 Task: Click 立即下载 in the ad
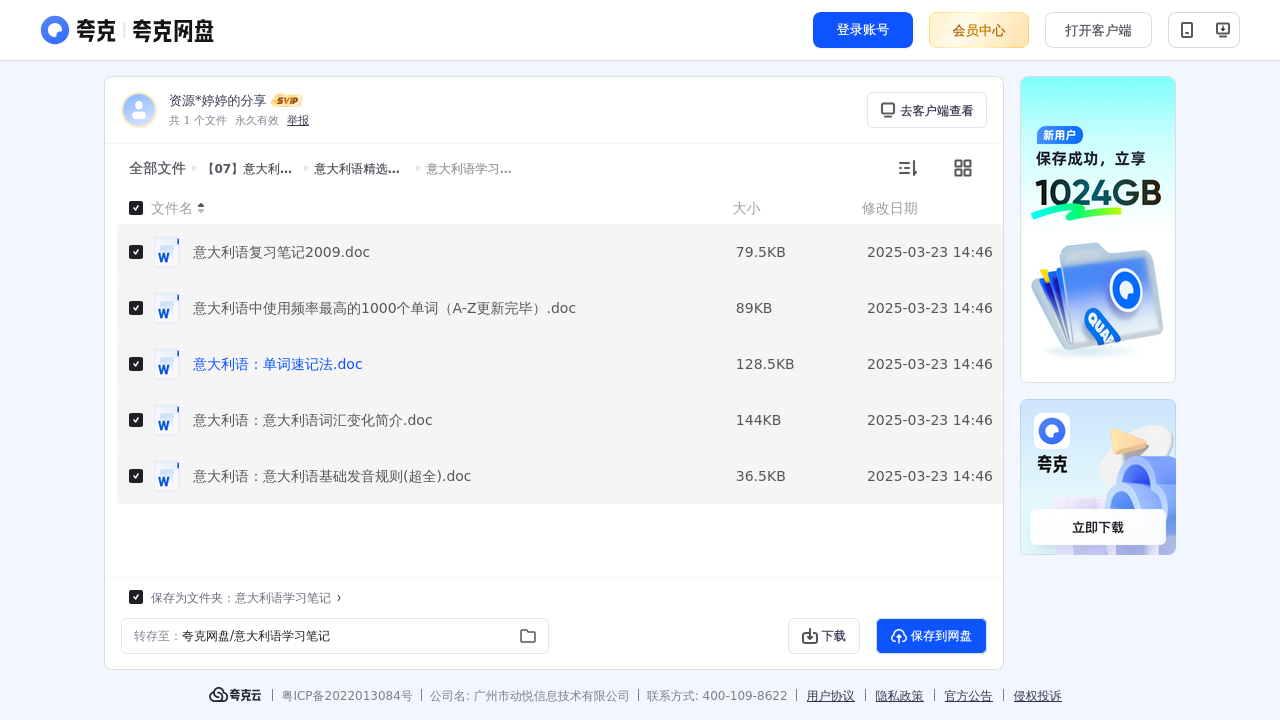pyautogui.click(x=1098, y=527)
